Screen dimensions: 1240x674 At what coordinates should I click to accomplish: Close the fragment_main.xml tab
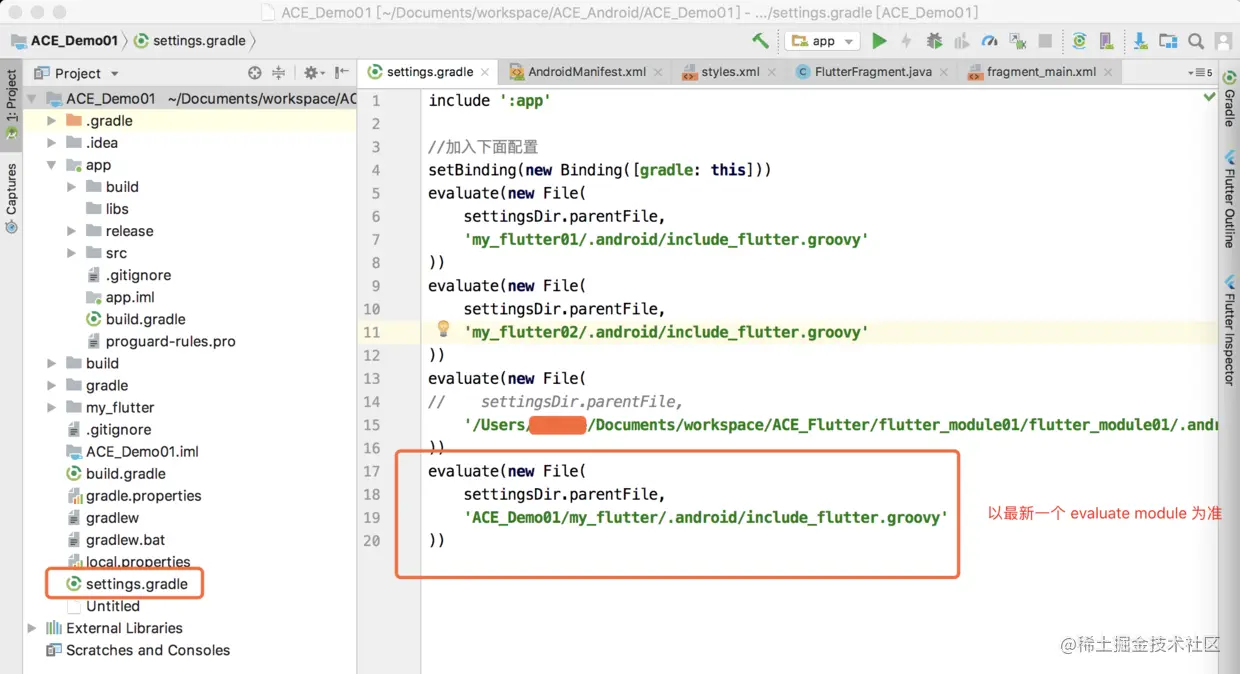[x=1108, y=73]
